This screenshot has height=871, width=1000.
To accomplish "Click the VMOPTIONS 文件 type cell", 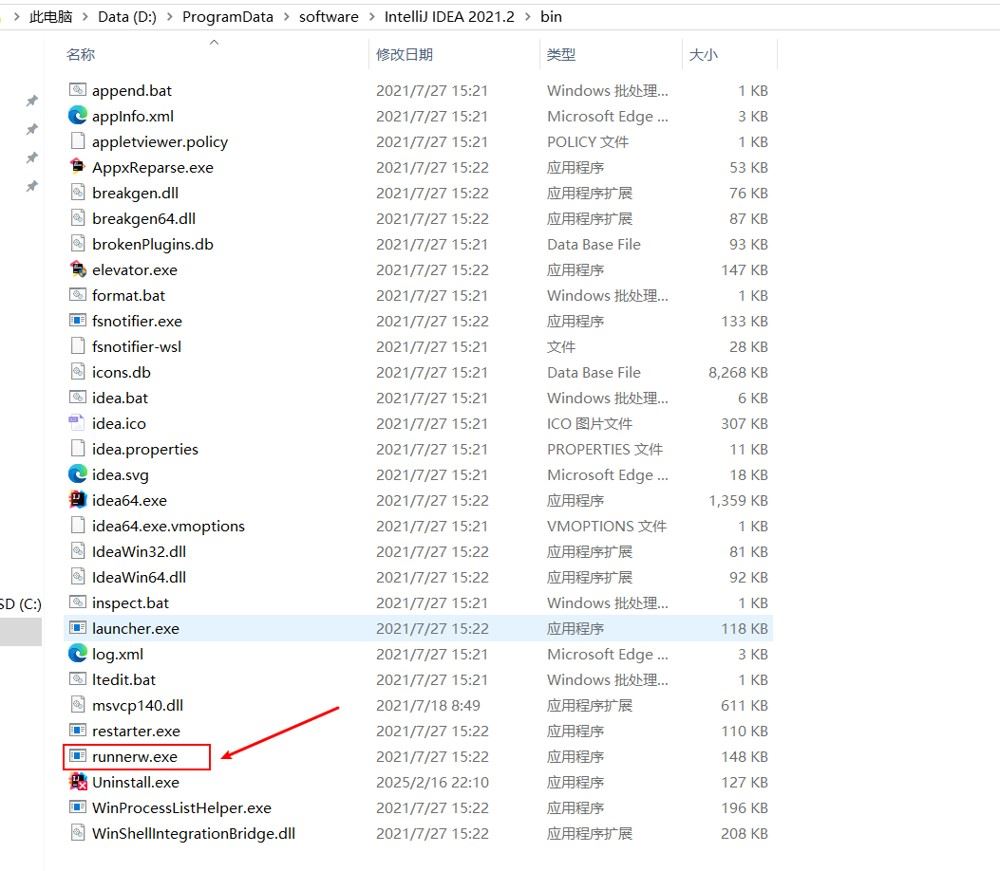I will click(607, 526).
